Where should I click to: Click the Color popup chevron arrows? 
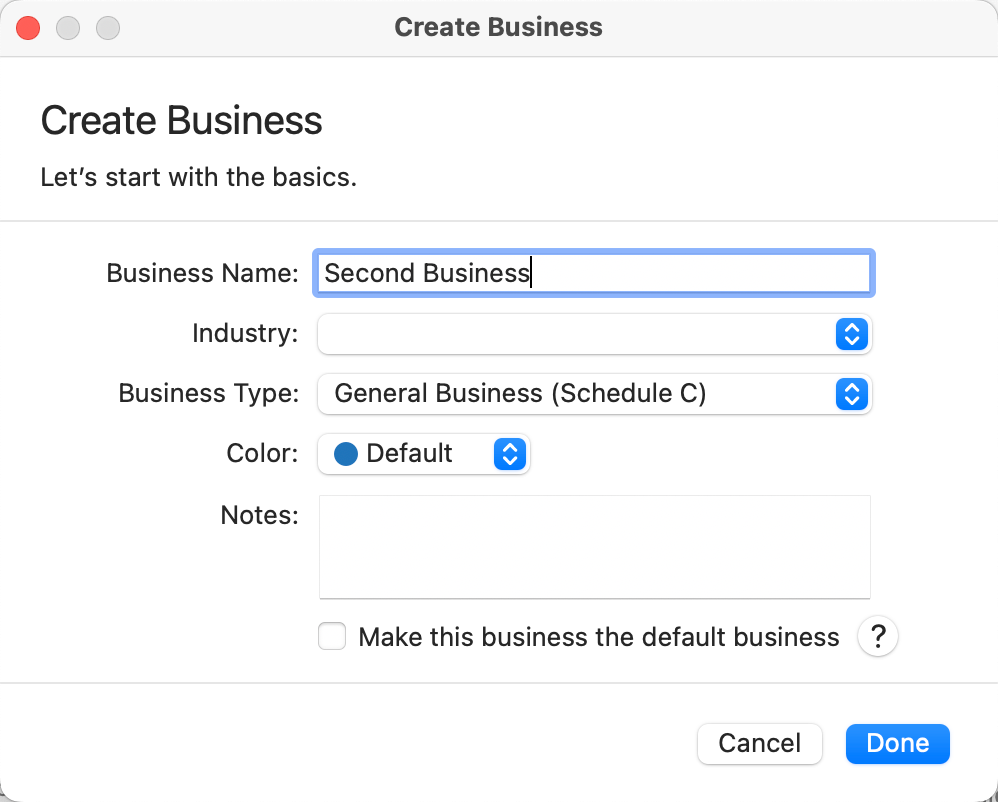point(509,454)
